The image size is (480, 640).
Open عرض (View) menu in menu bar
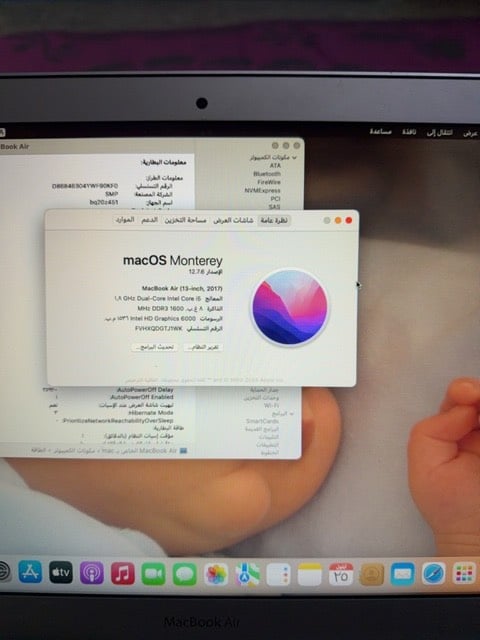point(470,134)
